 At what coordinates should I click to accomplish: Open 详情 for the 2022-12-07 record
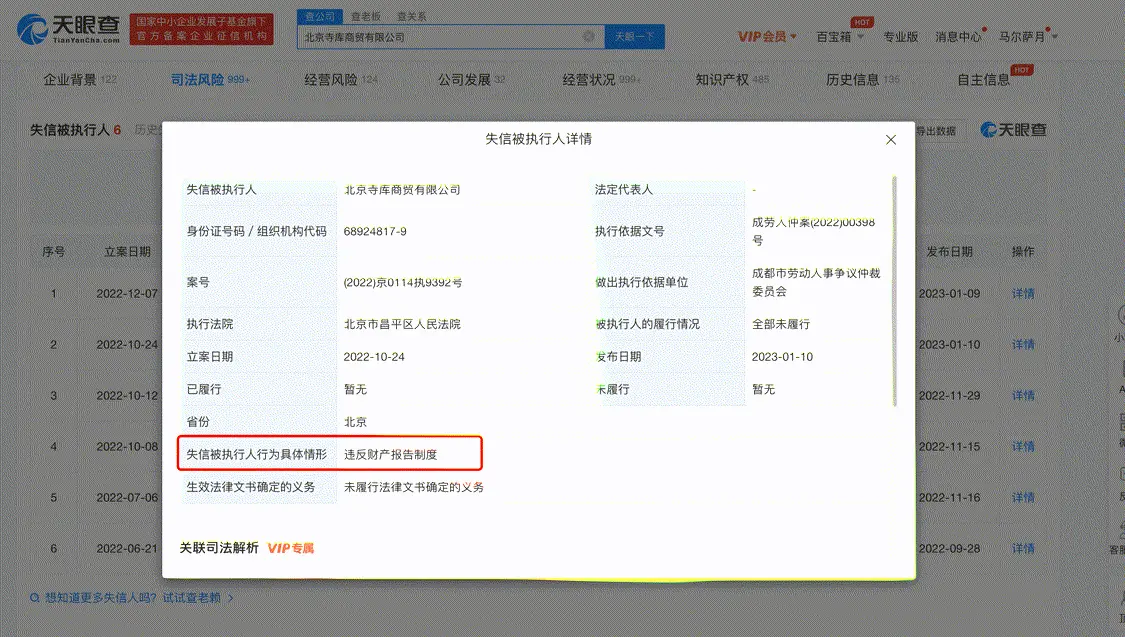coord(1022,293)
